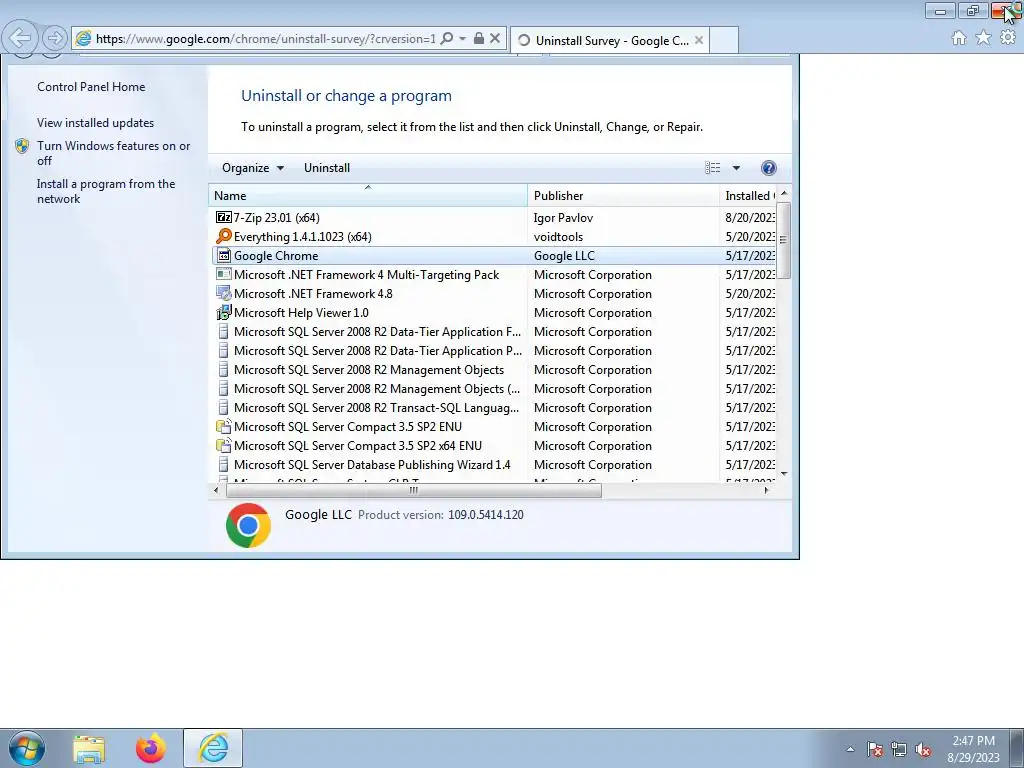Select SQL Server 2008 R2 Management Objects (... row
This screenshot has width=1024, height=768.
pyautogui.click(x=494, y=389)
